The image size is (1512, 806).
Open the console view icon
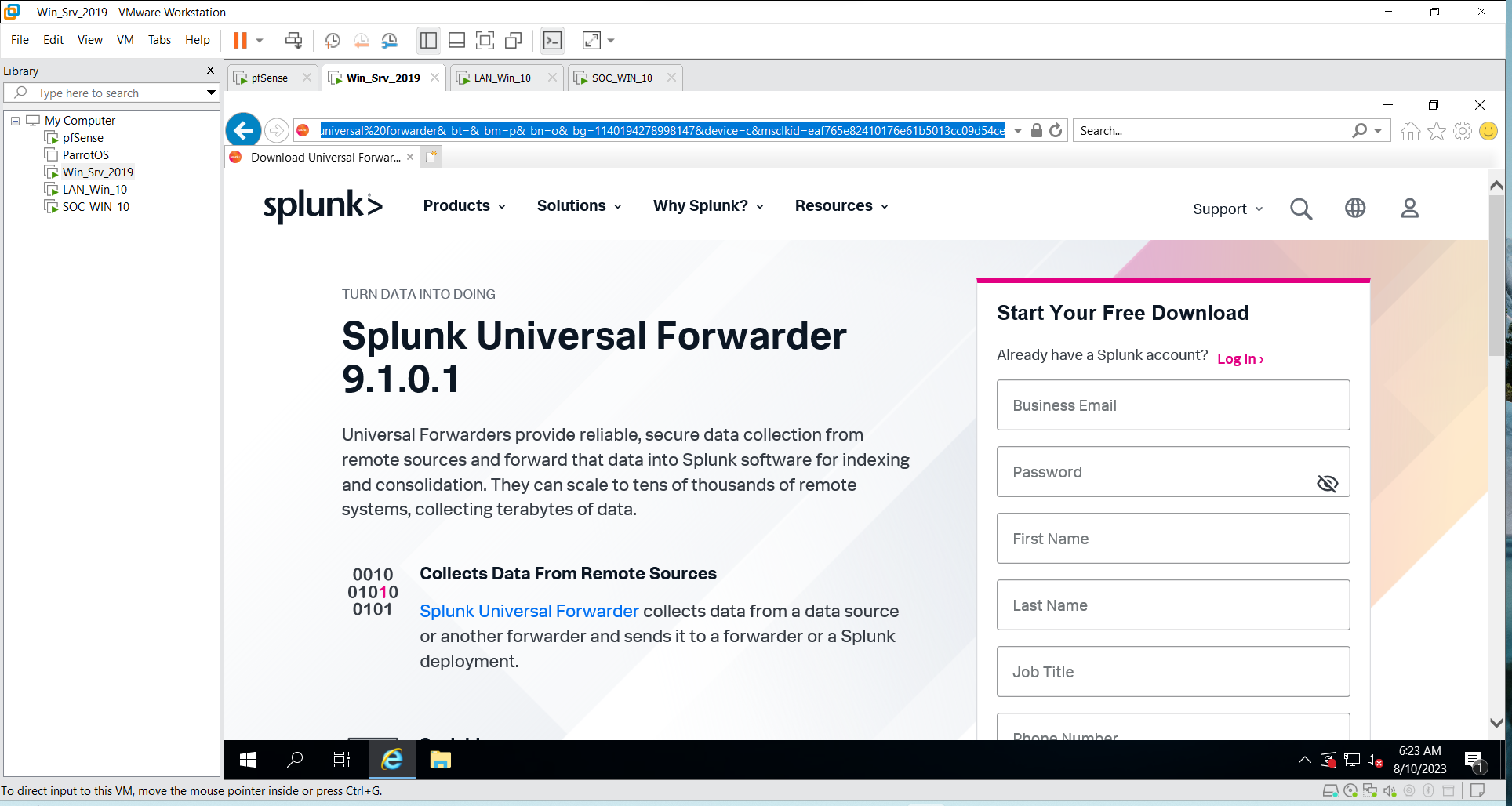[x=552, y=40]
